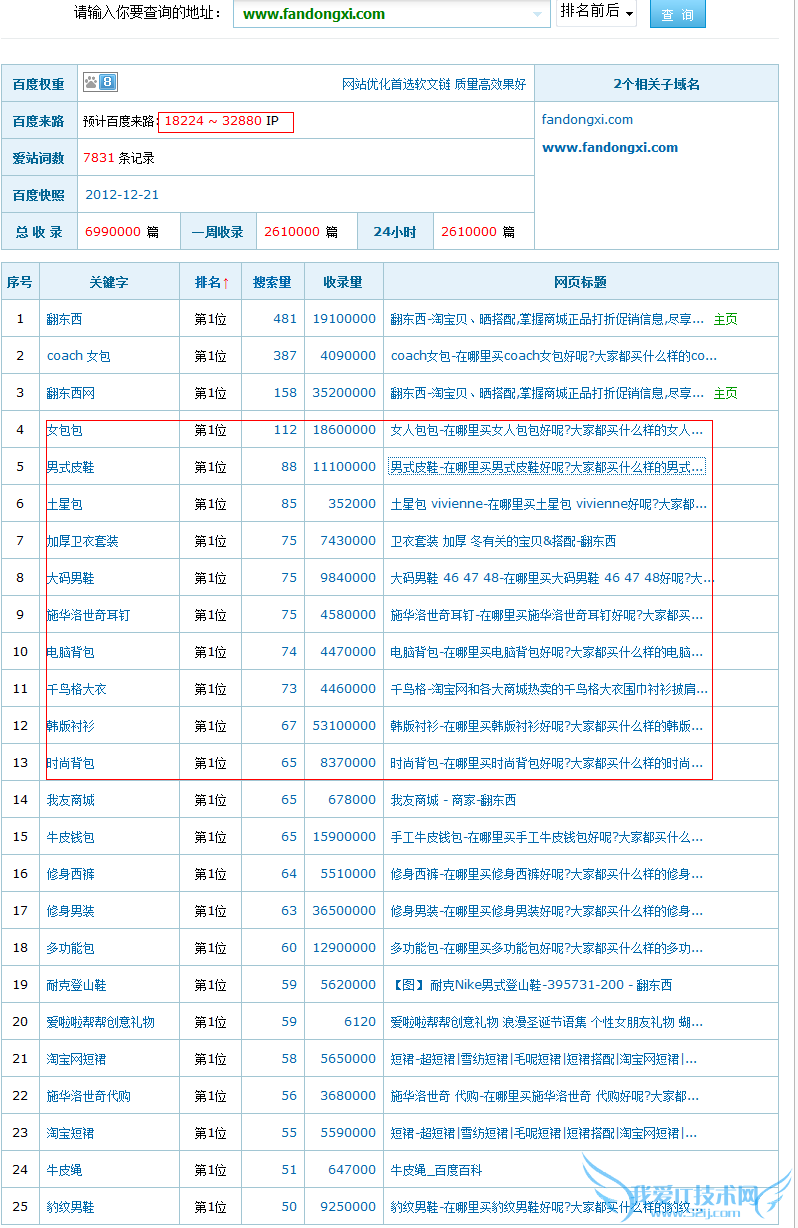Open the 卫衣套装 加厚 page title link
This screenshot has height=1228, width=798.
click(503, 542)
